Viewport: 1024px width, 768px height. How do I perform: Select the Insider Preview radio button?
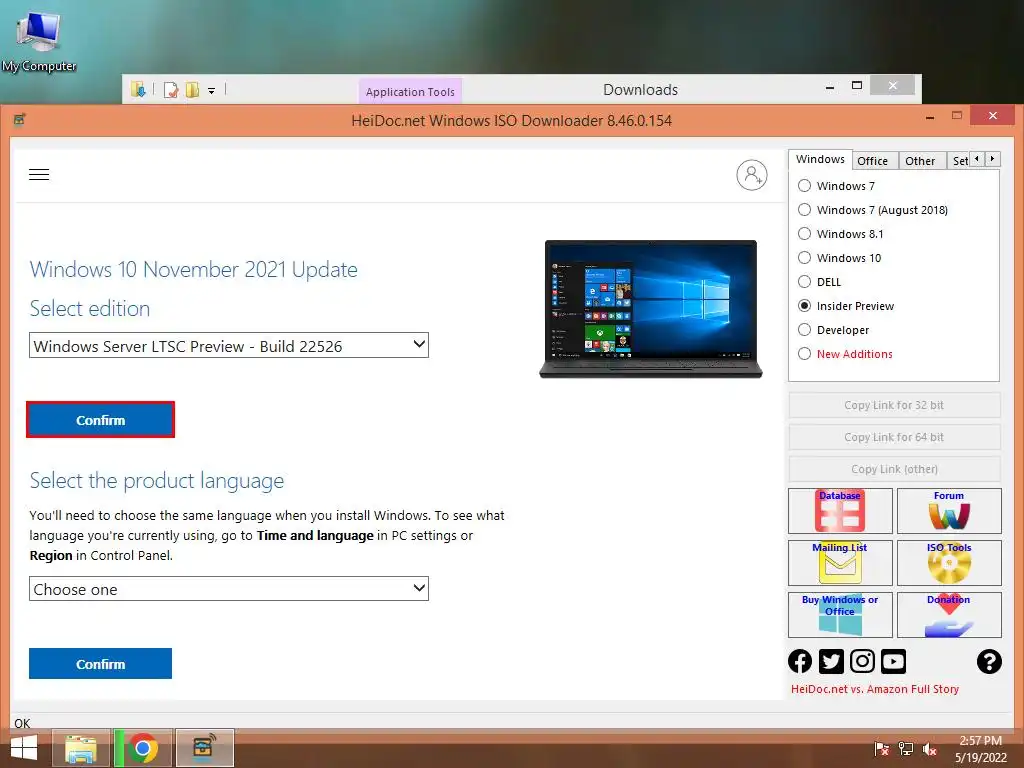coord(805,306)
